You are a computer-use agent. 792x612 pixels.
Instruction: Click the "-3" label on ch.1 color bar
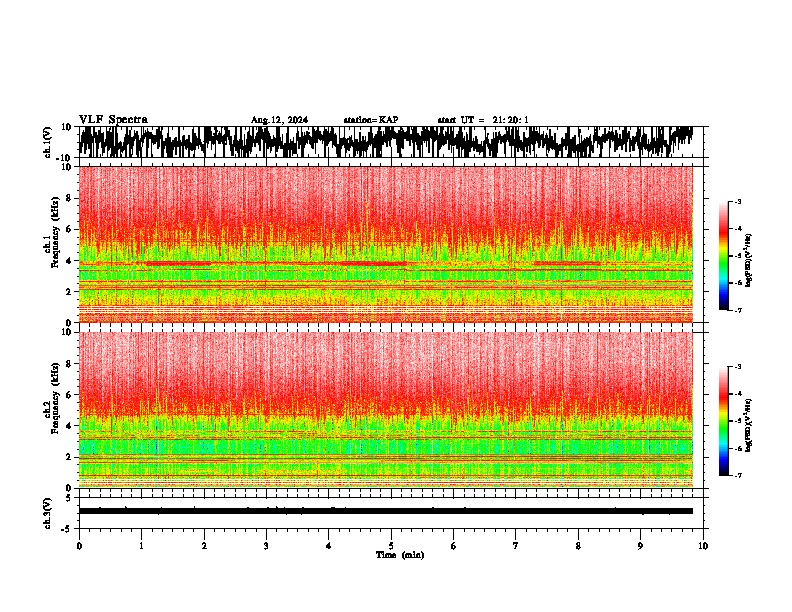click(x=737, y=202)
